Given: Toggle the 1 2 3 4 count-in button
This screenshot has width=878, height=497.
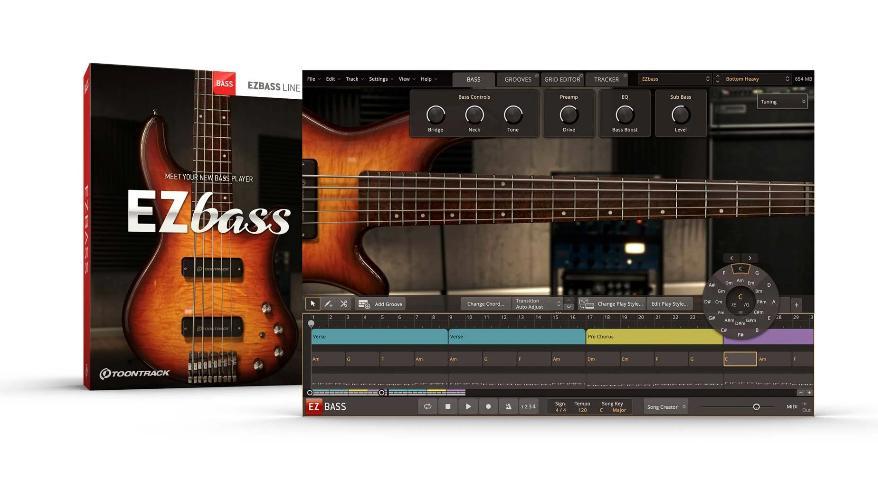Looking at the screenshot, I should coord(528,407).
